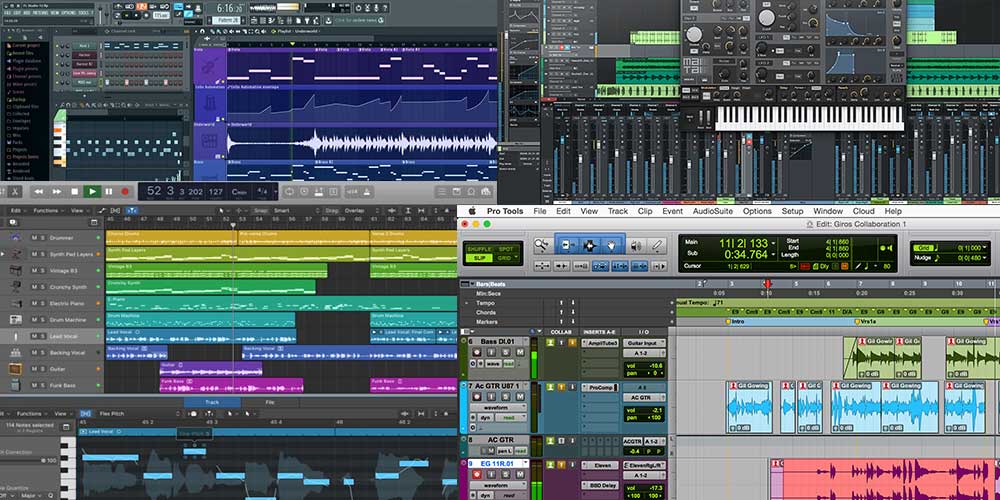Image resolution: width=1000 pixels, height=500 pixels.
Task: Solo the Lead Vocal track in Logic
Action: pos(45,335)
